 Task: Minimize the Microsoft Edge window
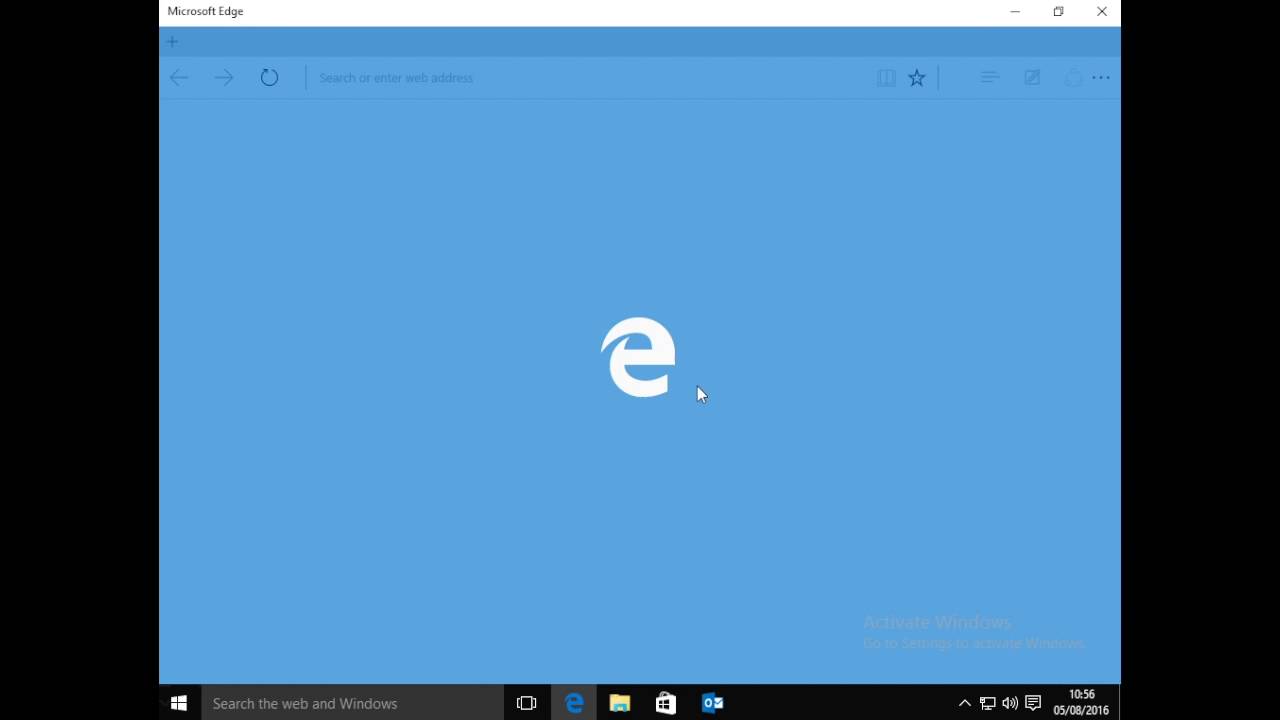tap(1015, 12)
